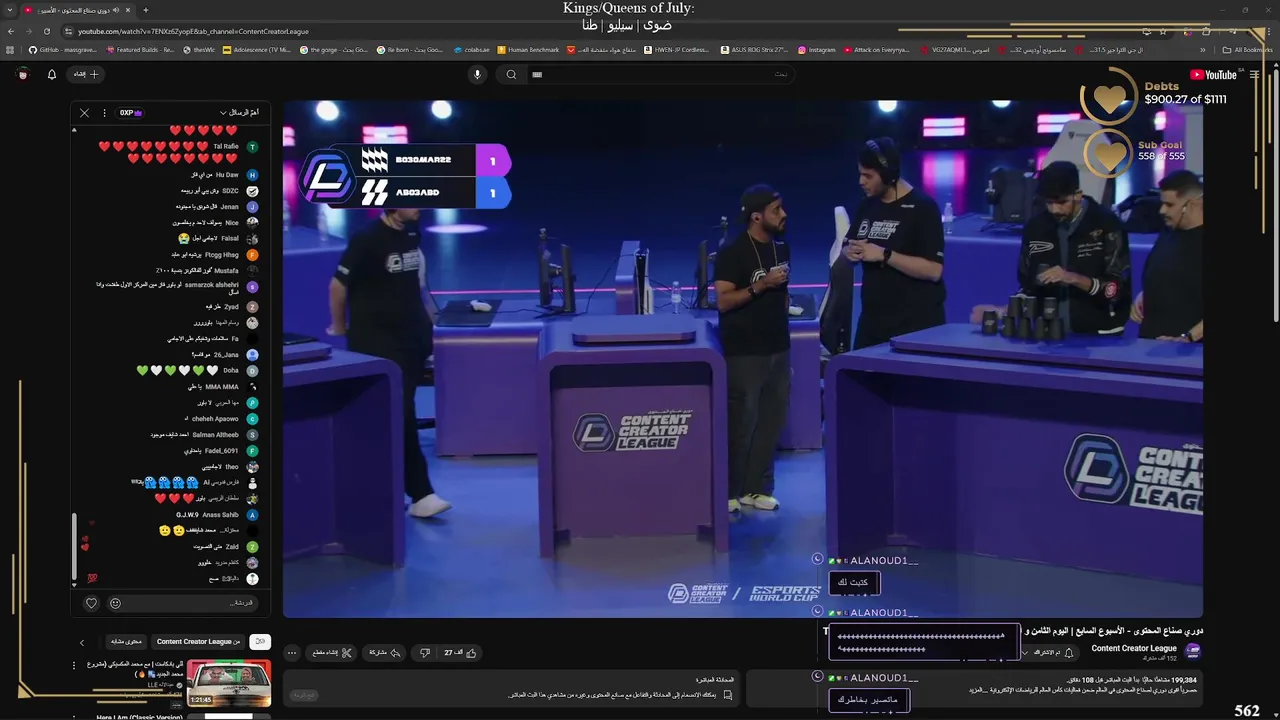Image resolution: width=1280 pixels, height=720 pixels.
Task: Mute the YouTube tab via its speaker icon
Action: pyautogui.click(x=116, y=10)
